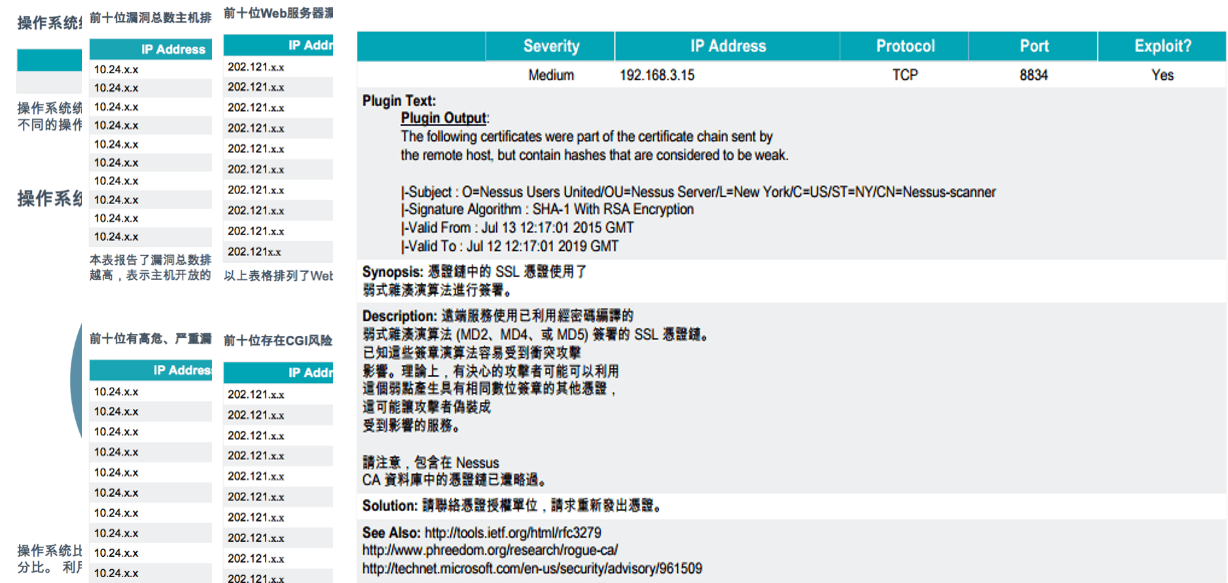Click the Valid To Jul 12 2019 line
Screen dimensions: 1228x583
510,246
